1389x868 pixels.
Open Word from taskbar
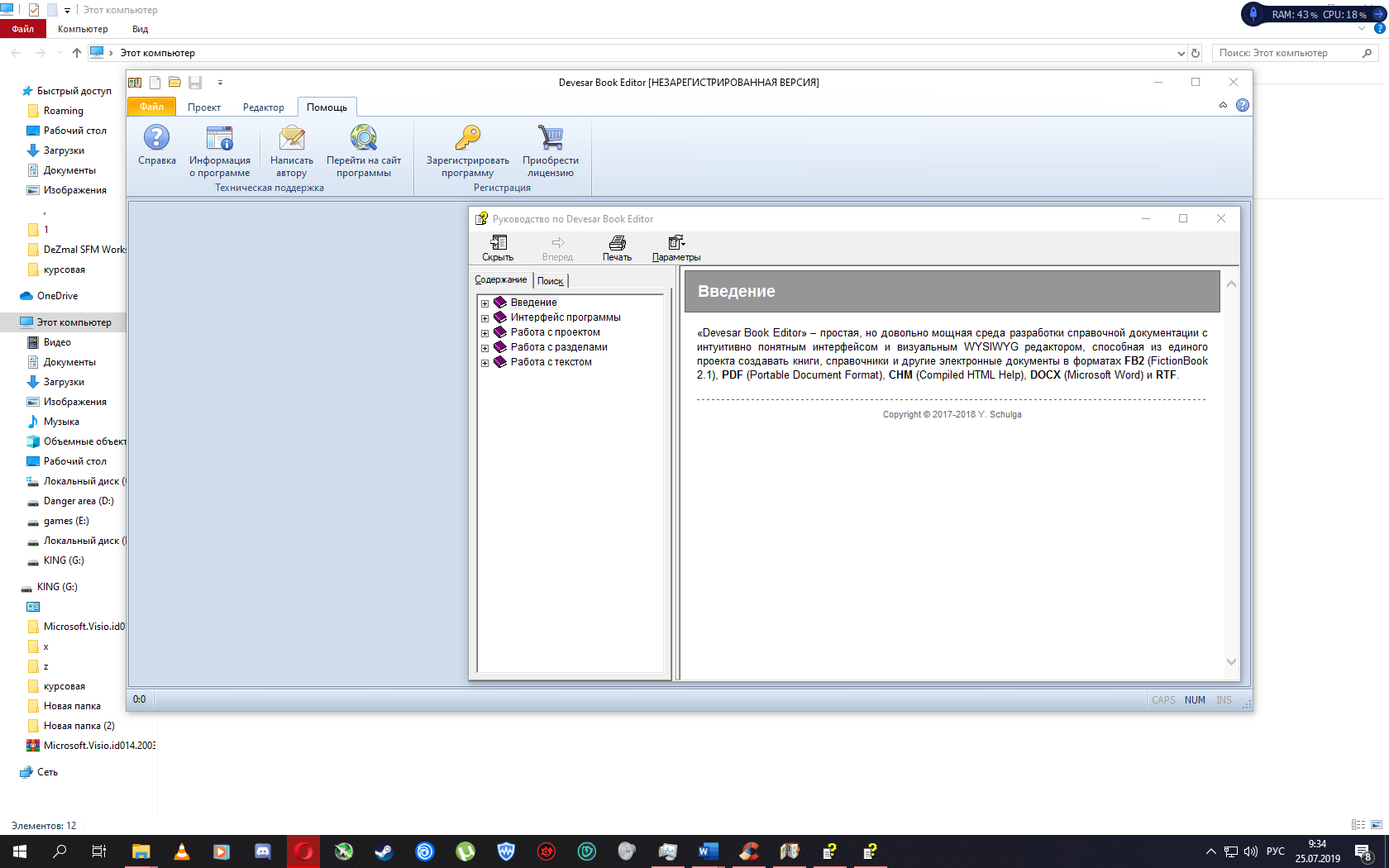coord(709,851)
